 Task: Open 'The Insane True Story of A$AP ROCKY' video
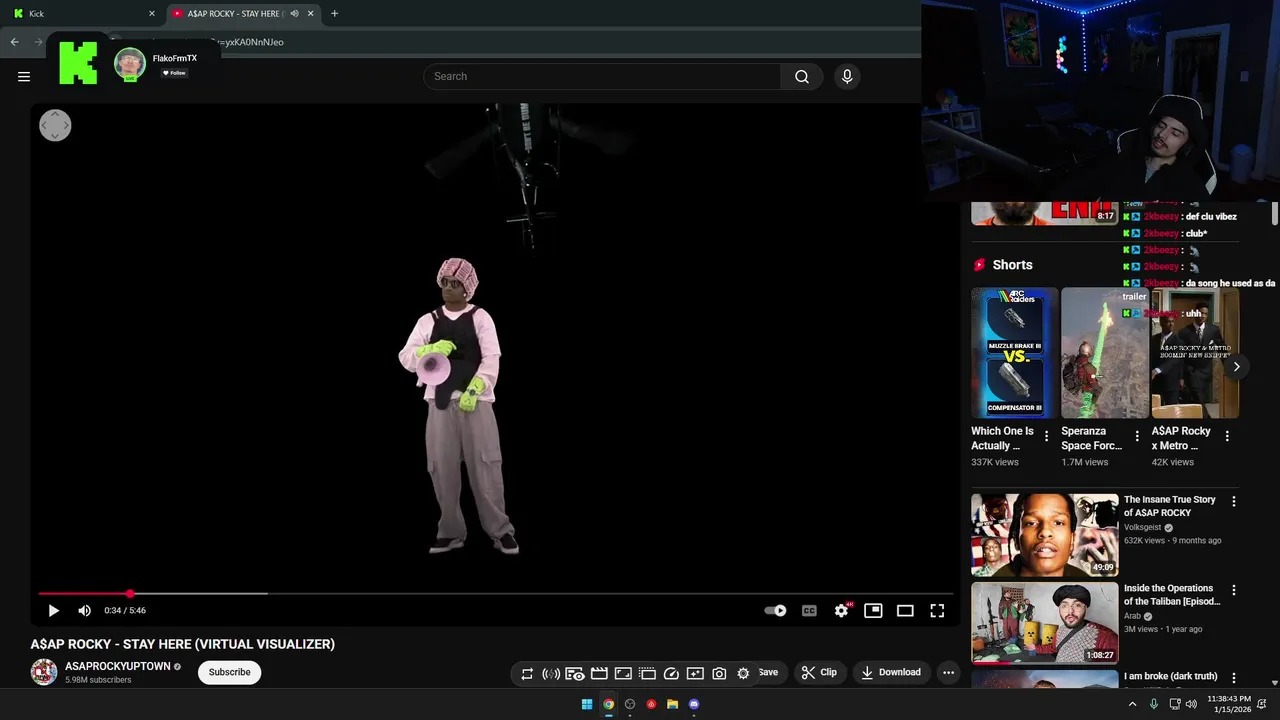tap(1045, 535)
